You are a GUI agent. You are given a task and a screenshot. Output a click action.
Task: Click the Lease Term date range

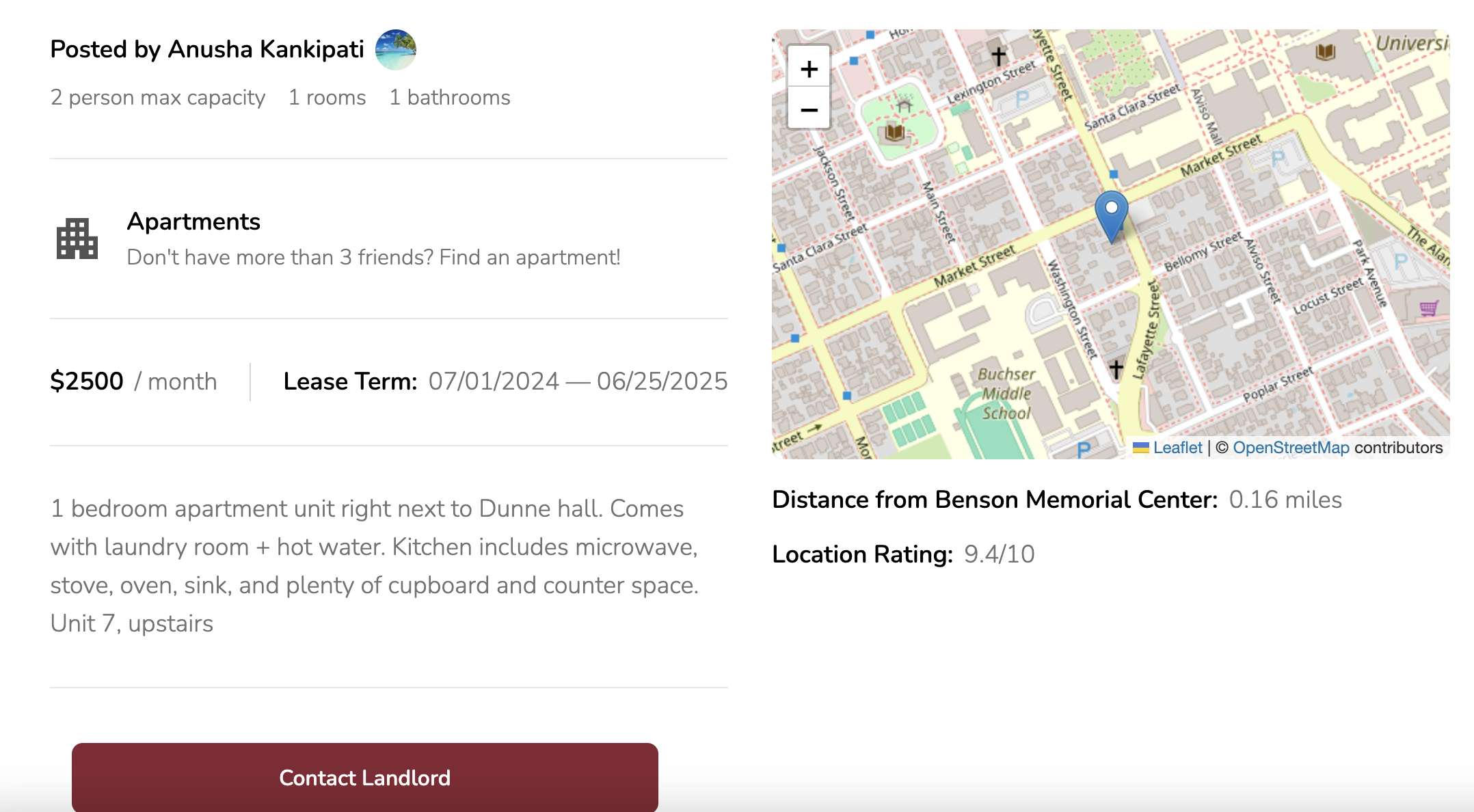[x=578, y=381]
